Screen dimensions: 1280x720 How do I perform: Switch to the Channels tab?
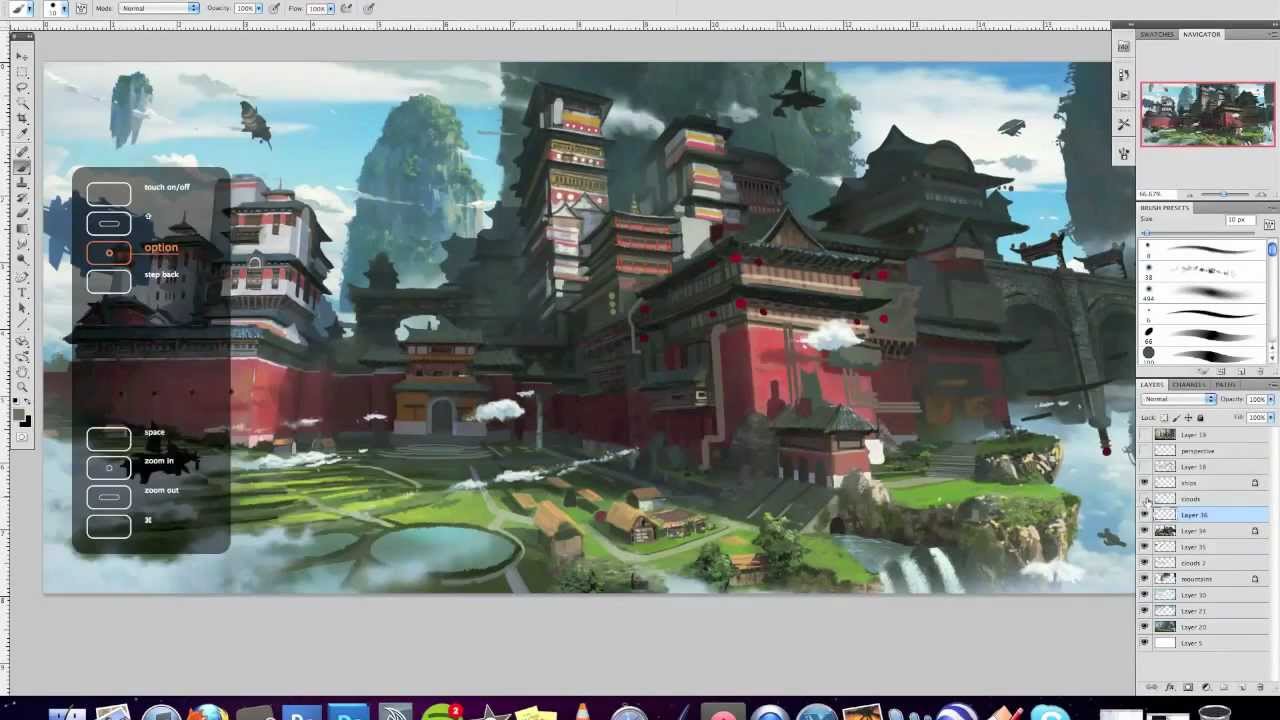1190,384
